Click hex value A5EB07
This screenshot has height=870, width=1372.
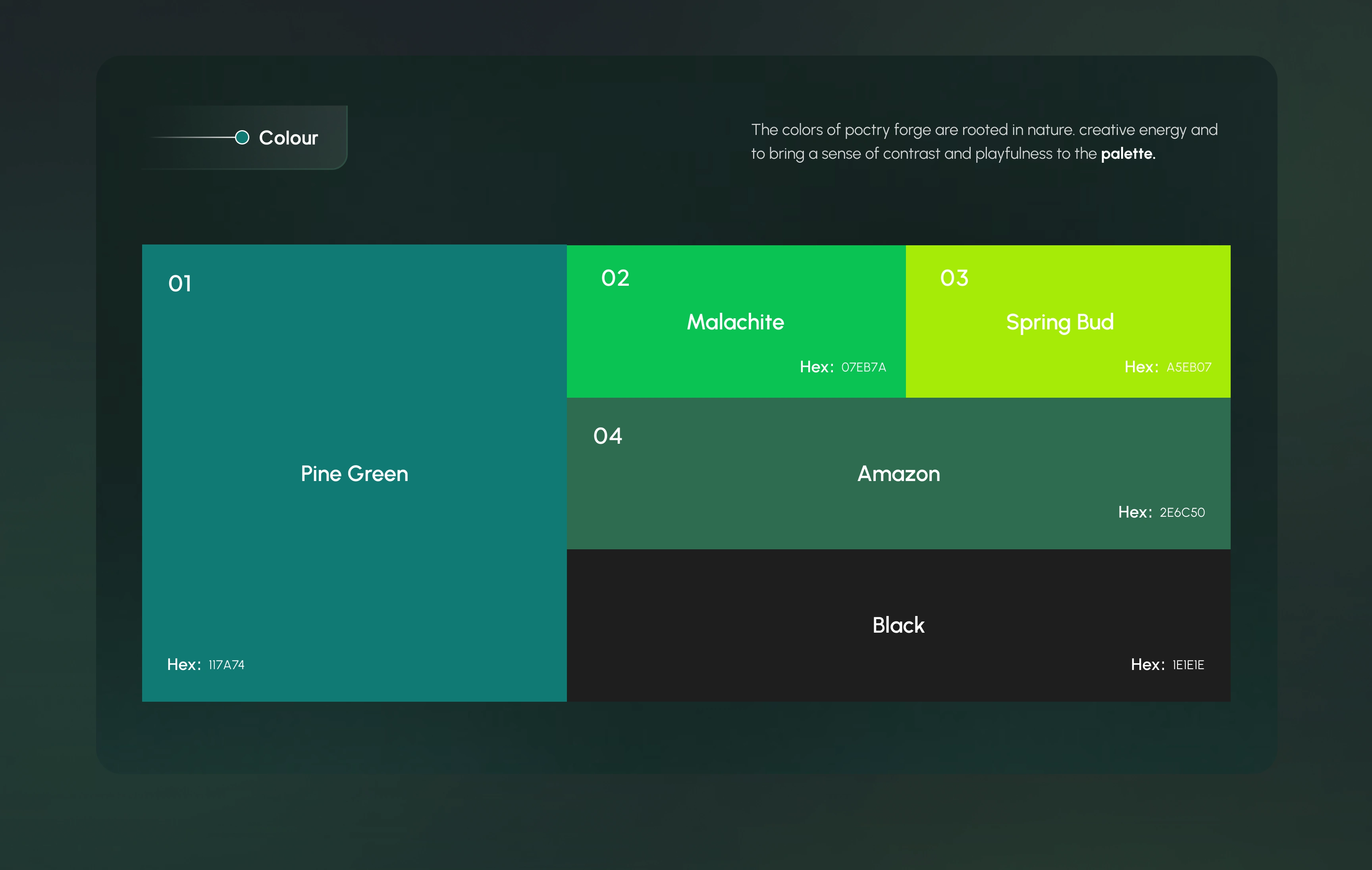(x=1189, y=368)
